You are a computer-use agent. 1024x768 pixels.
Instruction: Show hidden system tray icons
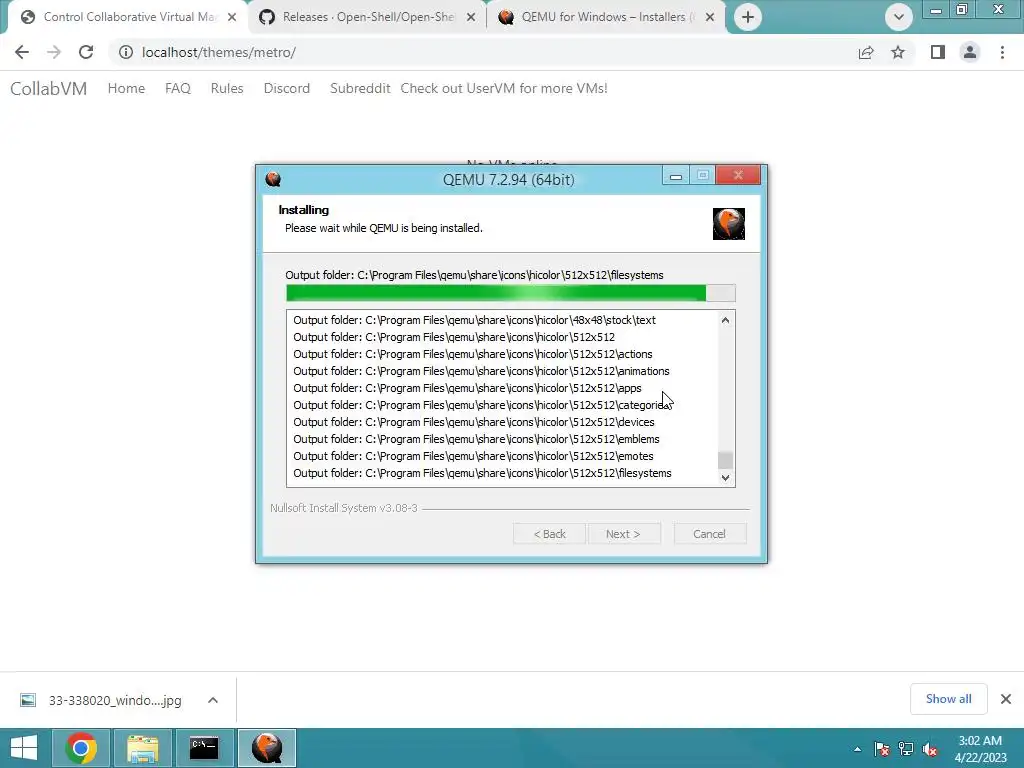coord(857,749)
